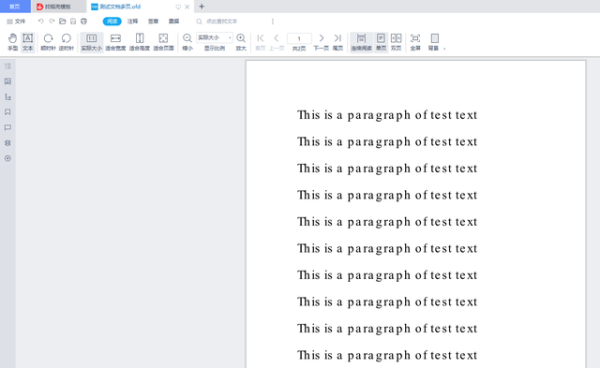Image resolution: width=600 pixels, height=368 pixels.
Task: Click the pin icon on document tab
Action: coord(178,7)
